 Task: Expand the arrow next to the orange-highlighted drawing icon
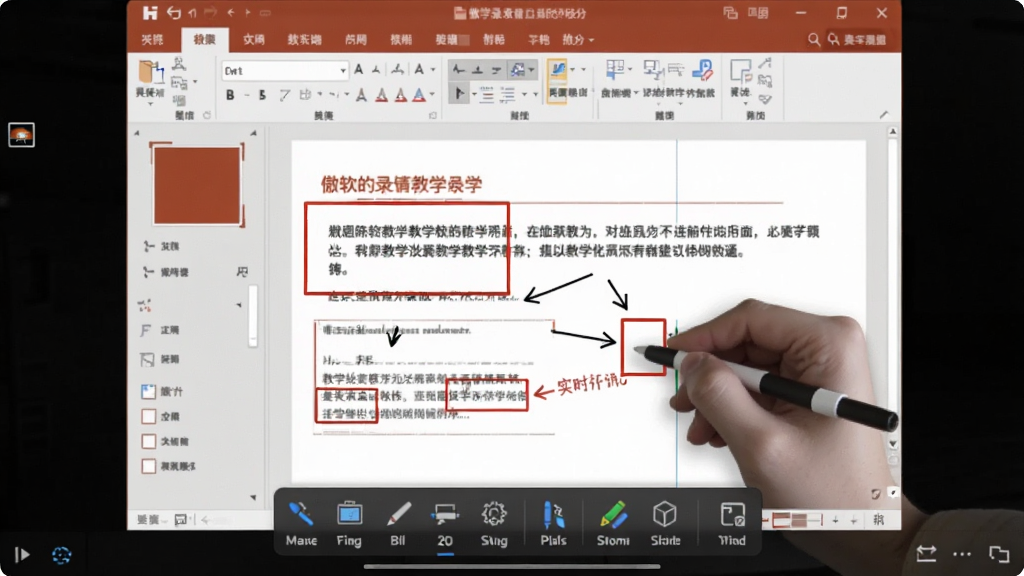tap(573, 69)
